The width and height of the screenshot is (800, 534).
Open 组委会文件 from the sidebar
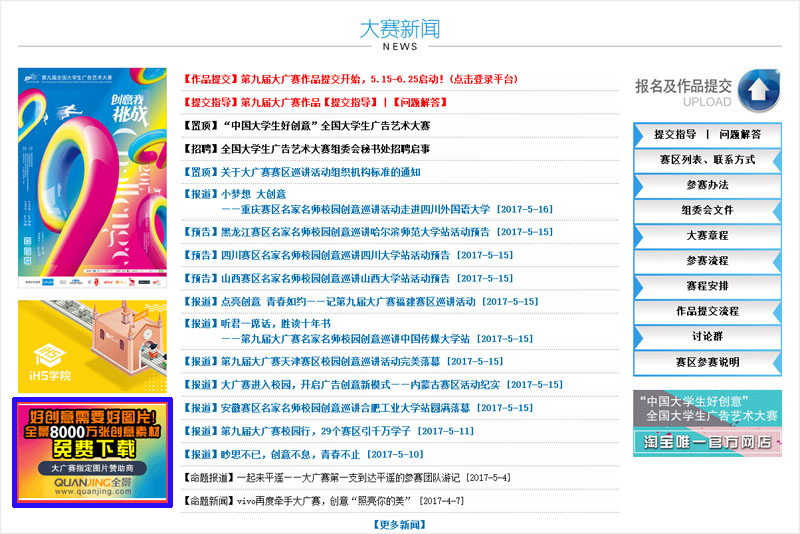(707, 211)
